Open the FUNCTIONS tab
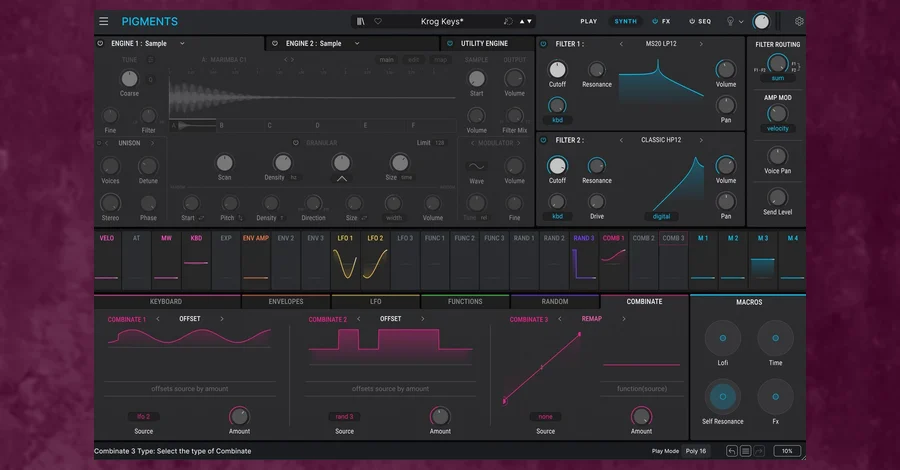The height and width of the screenshot is (470, 900). click(465, 302)
